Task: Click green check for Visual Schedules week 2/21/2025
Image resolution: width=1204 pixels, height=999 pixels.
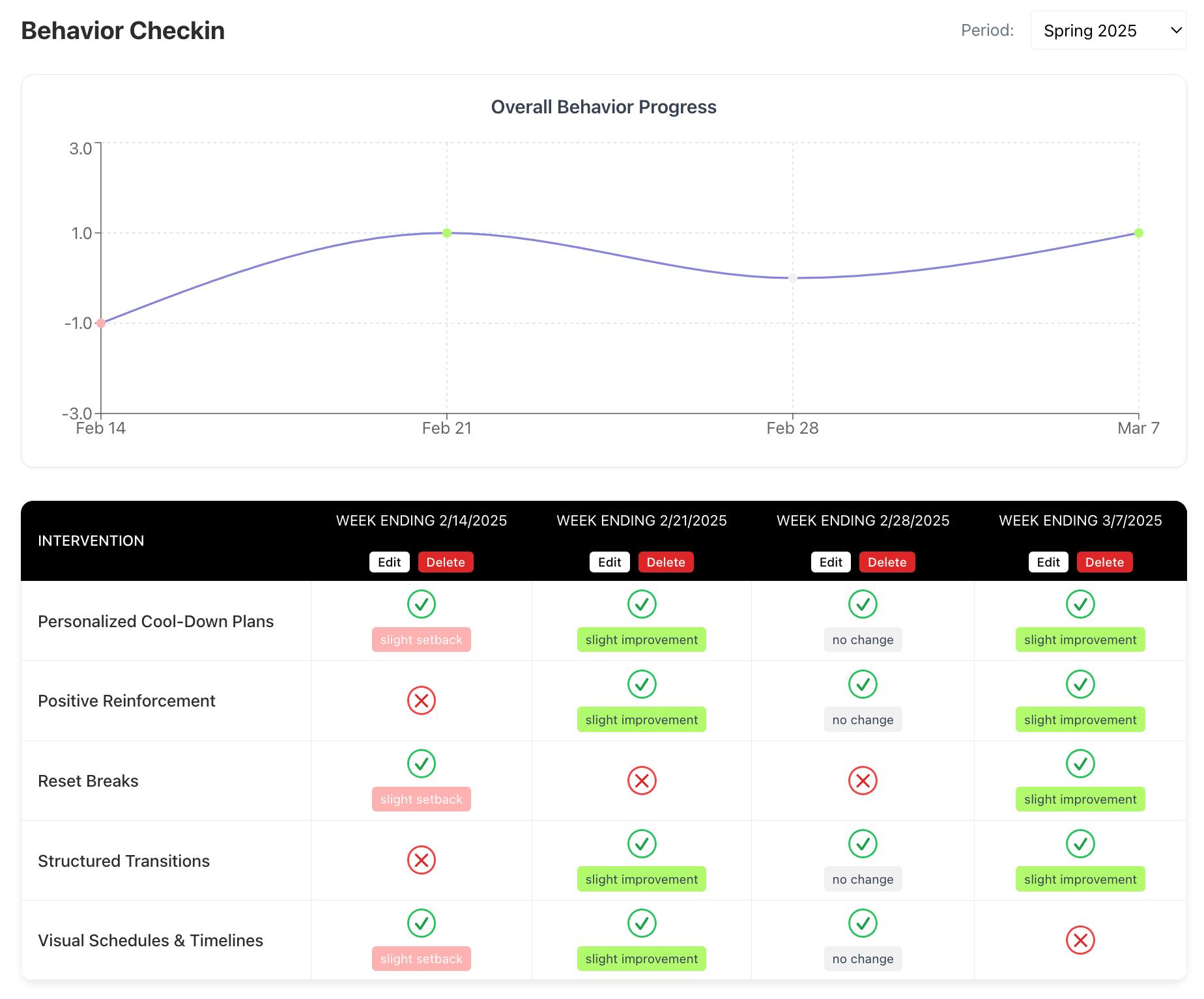Action: [x=642, y=923]
